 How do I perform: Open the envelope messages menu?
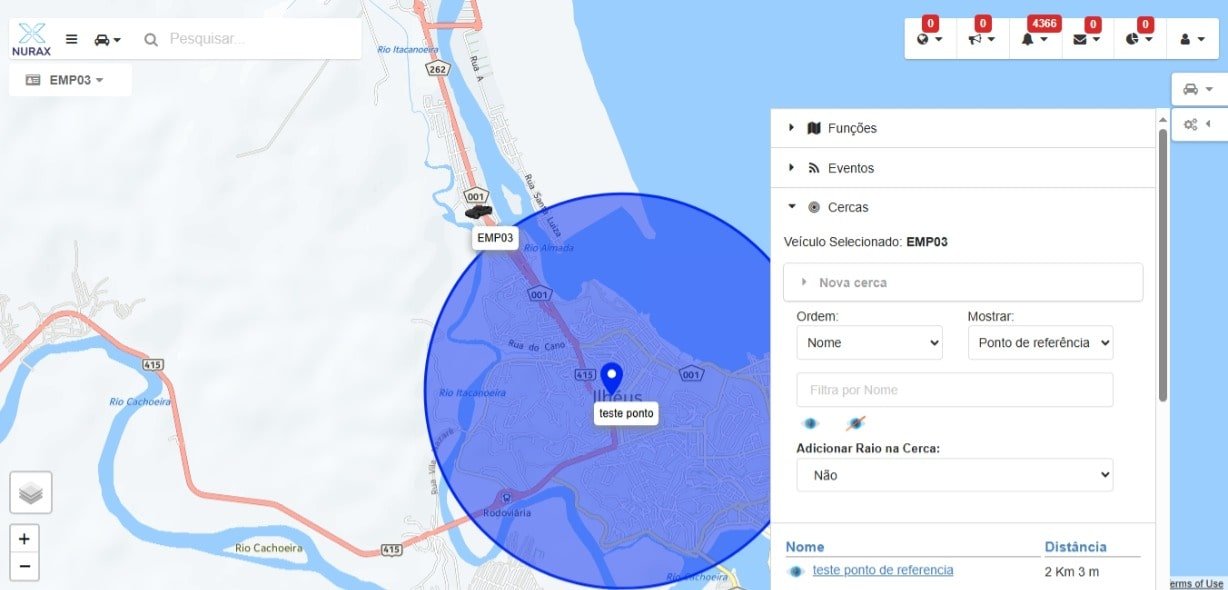click(x=1086, y=39)
